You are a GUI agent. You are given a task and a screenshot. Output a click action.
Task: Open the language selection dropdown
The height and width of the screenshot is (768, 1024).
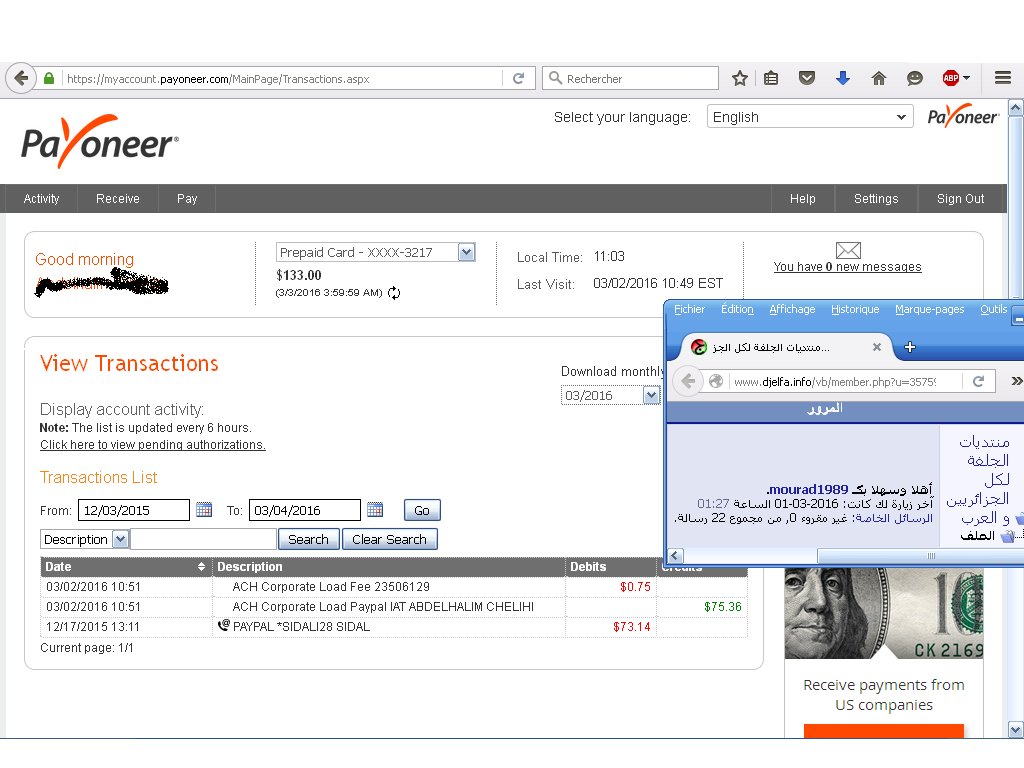coord(810,117)
